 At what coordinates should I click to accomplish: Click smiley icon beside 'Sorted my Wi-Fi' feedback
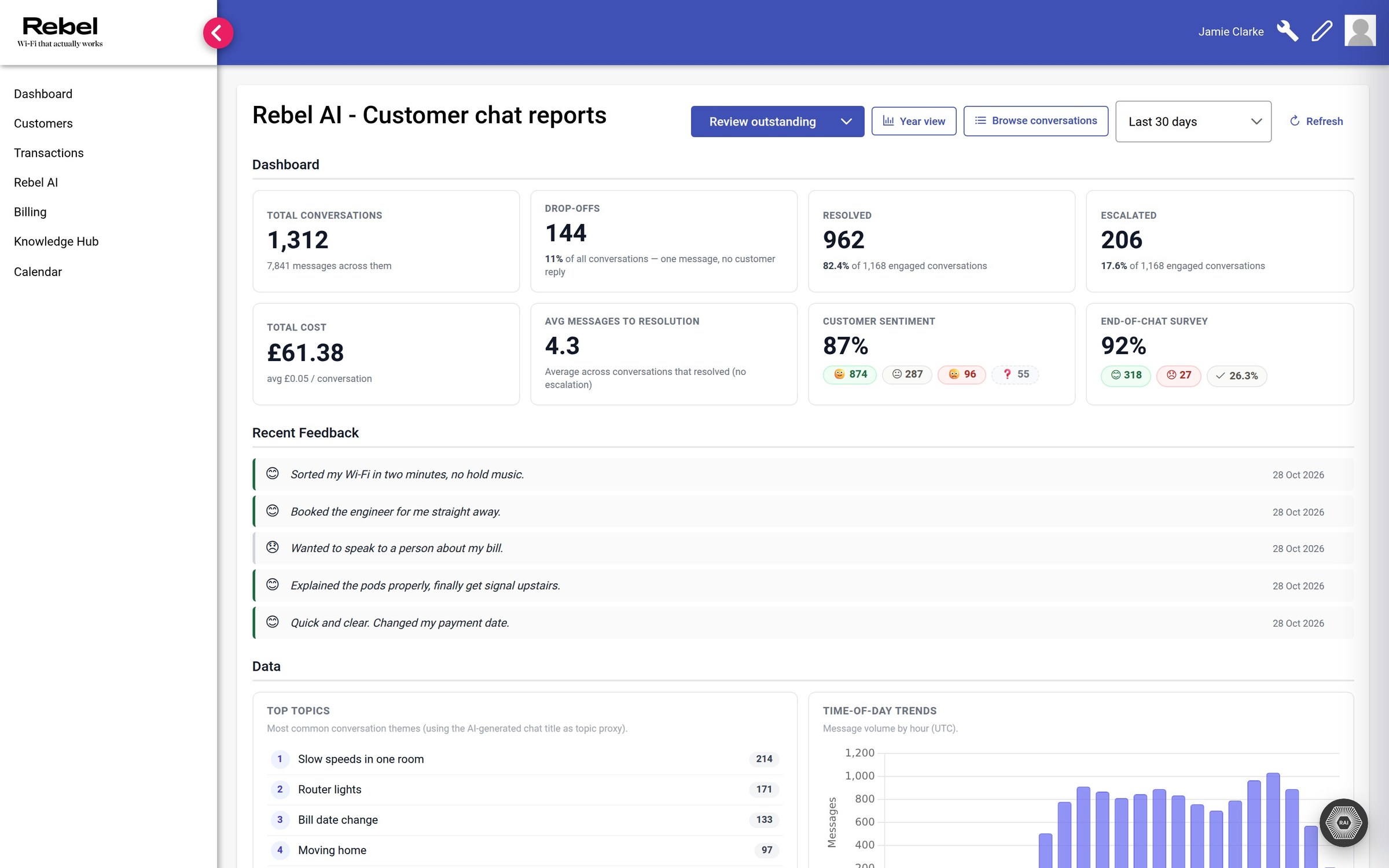[273, 473]
